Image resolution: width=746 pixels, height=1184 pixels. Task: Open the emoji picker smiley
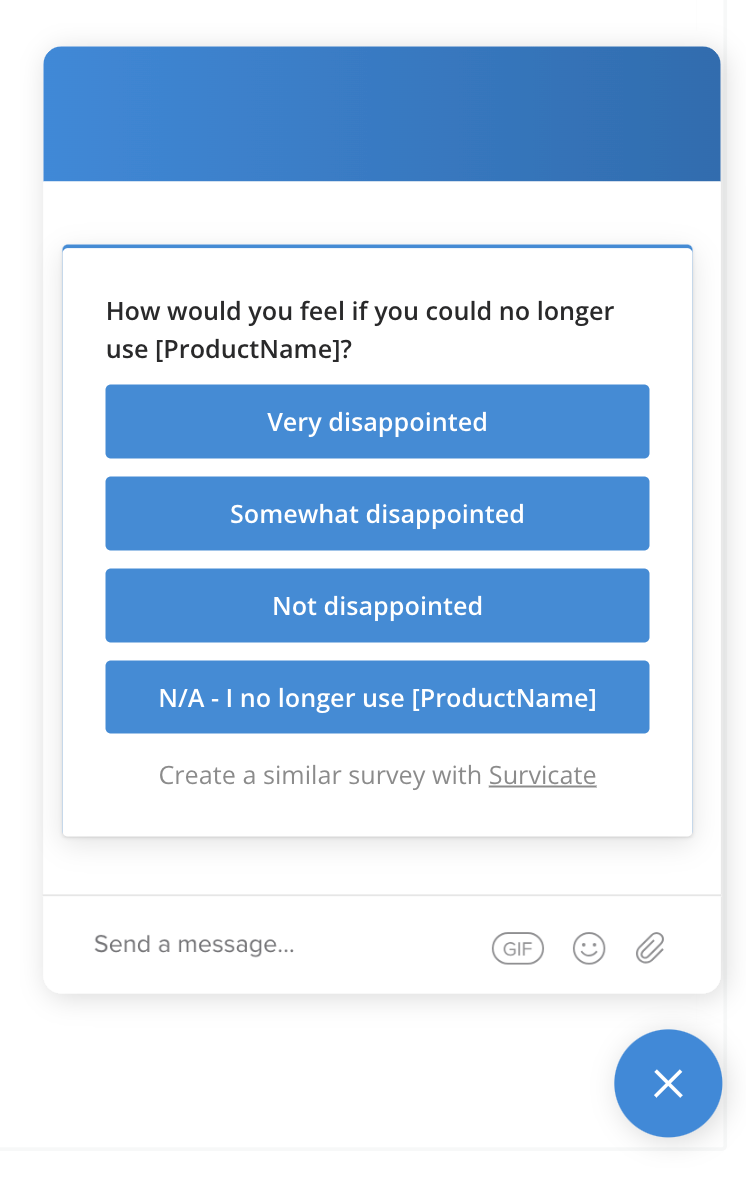pos(589,948)
